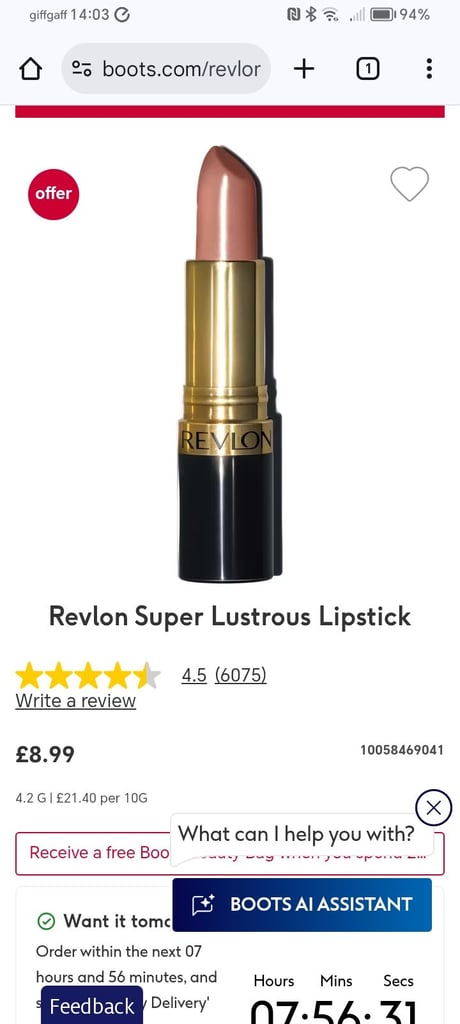Viewport: 460px width, 1024px height.
Task: Open the 6075 reviews count link
Action: point(240,675)
